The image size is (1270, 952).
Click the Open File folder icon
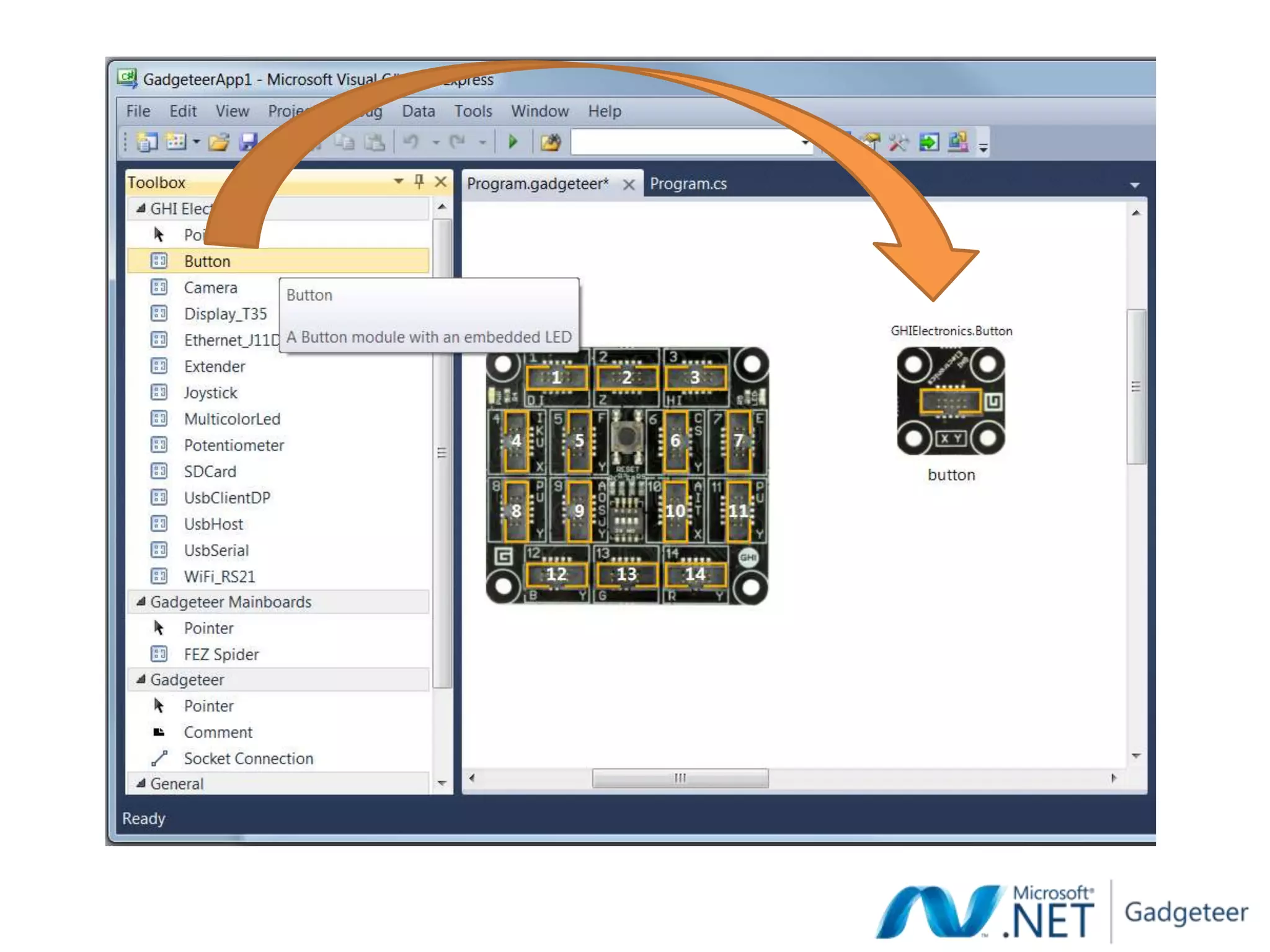click(x=218, y=142)
